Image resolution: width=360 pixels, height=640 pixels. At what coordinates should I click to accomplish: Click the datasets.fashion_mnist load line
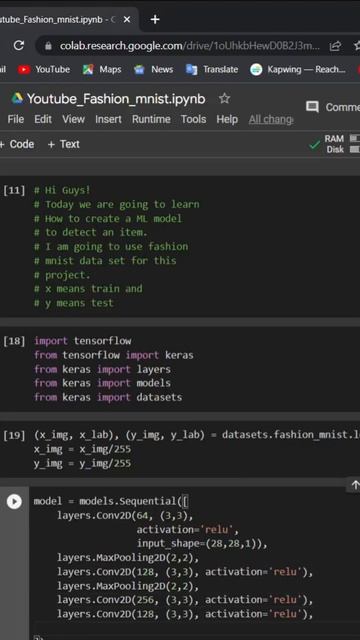(197, 435)
